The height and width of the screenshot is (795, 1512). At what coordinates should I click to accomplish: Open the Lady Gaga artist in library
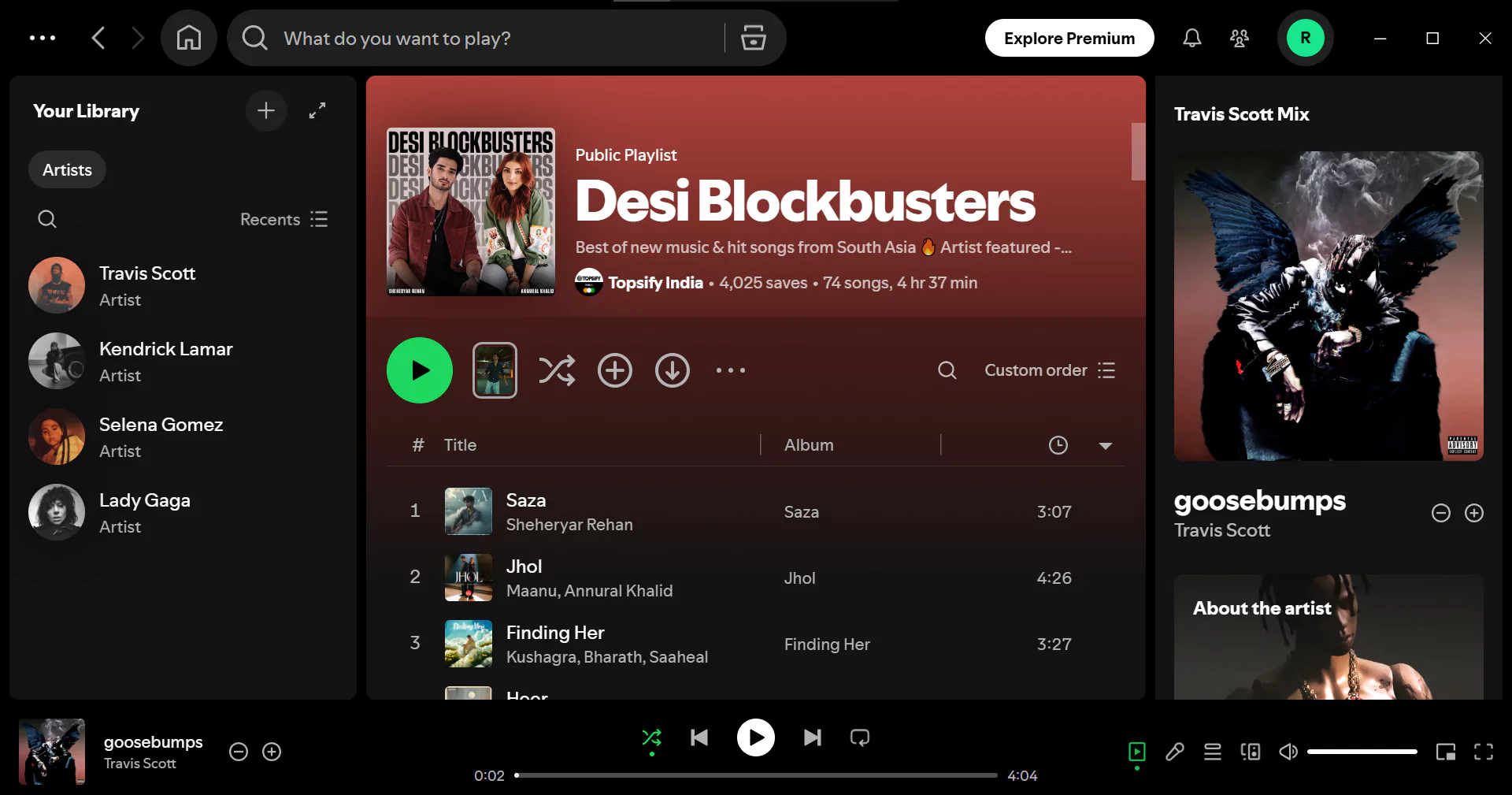pyautogui.click(x=183, y=512)
